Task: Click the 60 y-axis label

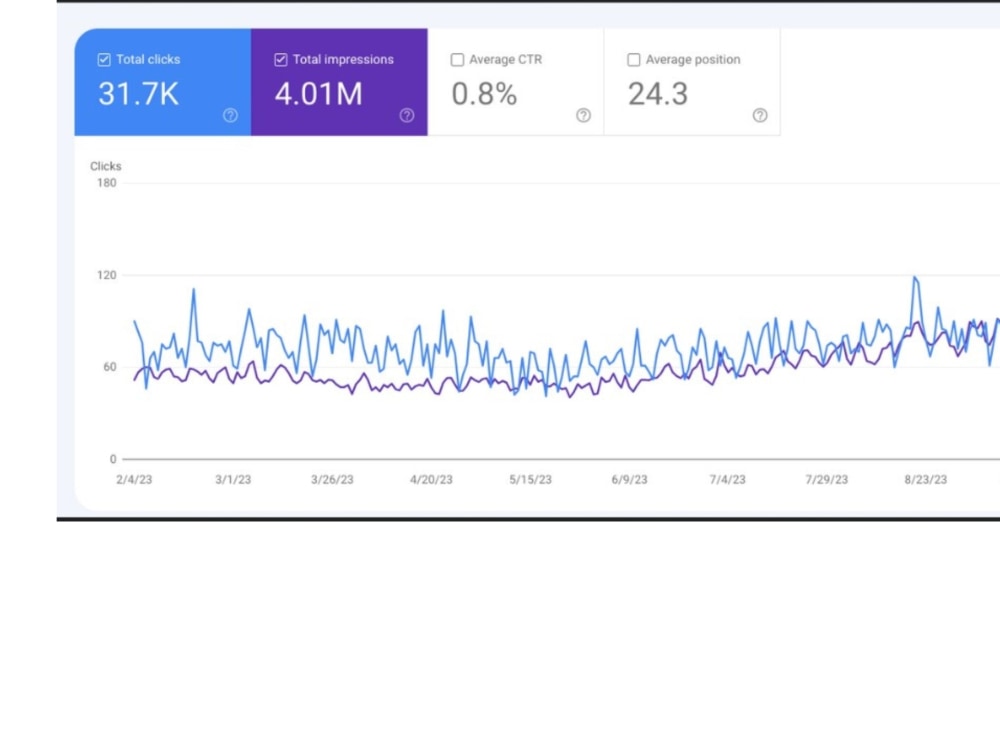Action: (110, 367)
